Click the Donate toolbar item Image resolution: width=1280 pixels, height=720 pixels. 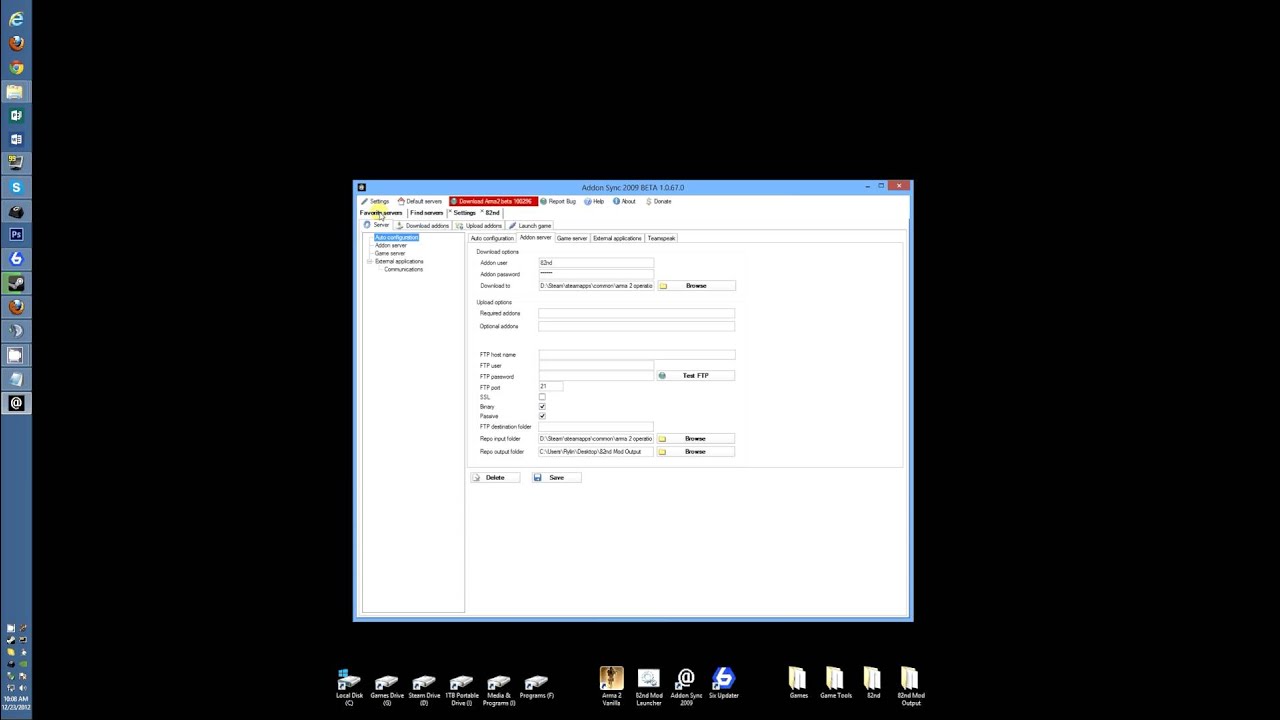tap(658, 201)
